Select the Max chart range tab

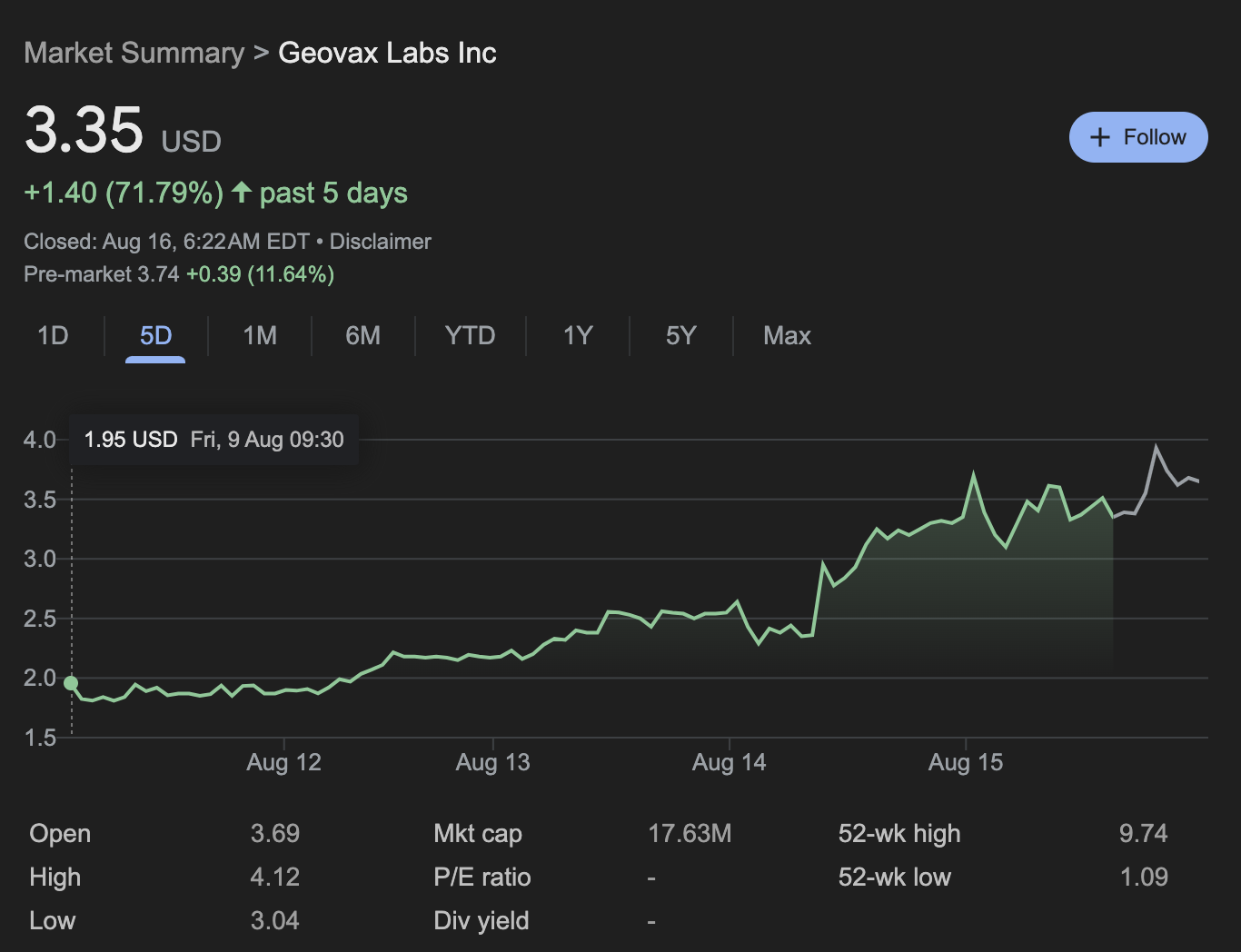click(x=787, y=336)
